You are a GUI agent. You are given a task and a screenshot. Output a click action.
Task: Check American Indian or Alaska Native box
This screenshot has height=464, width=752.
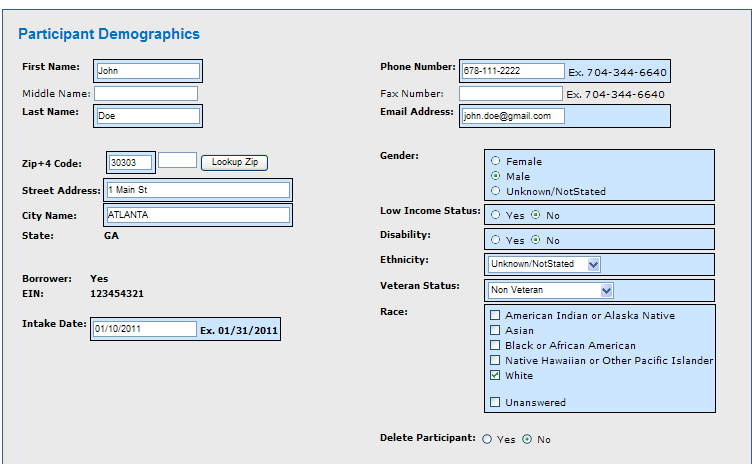[494, 315]
